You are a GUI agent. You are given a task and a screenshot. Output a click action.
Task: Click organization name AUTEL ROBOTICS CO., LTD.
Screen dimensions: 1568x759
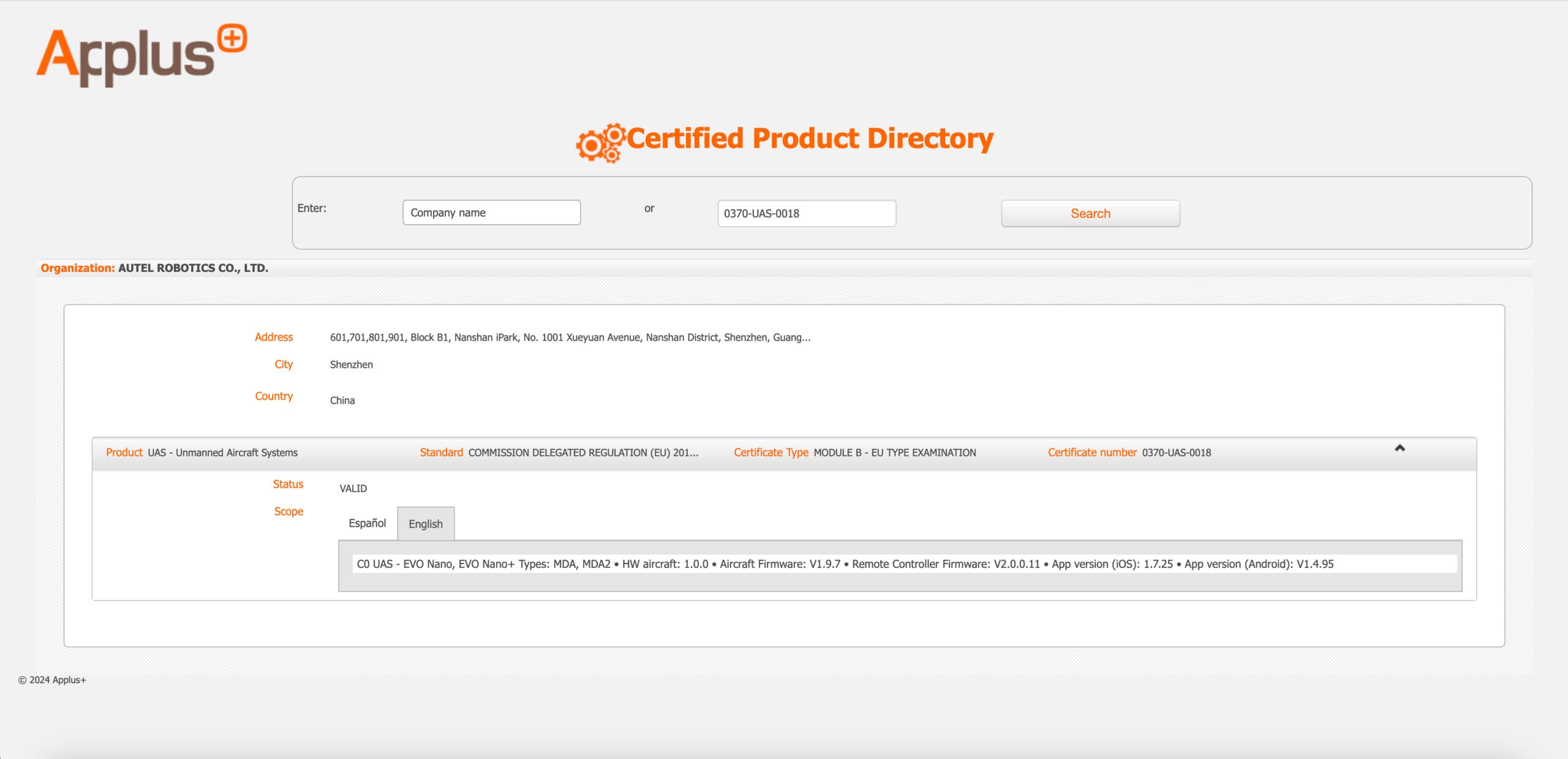(x=193, y=268)
